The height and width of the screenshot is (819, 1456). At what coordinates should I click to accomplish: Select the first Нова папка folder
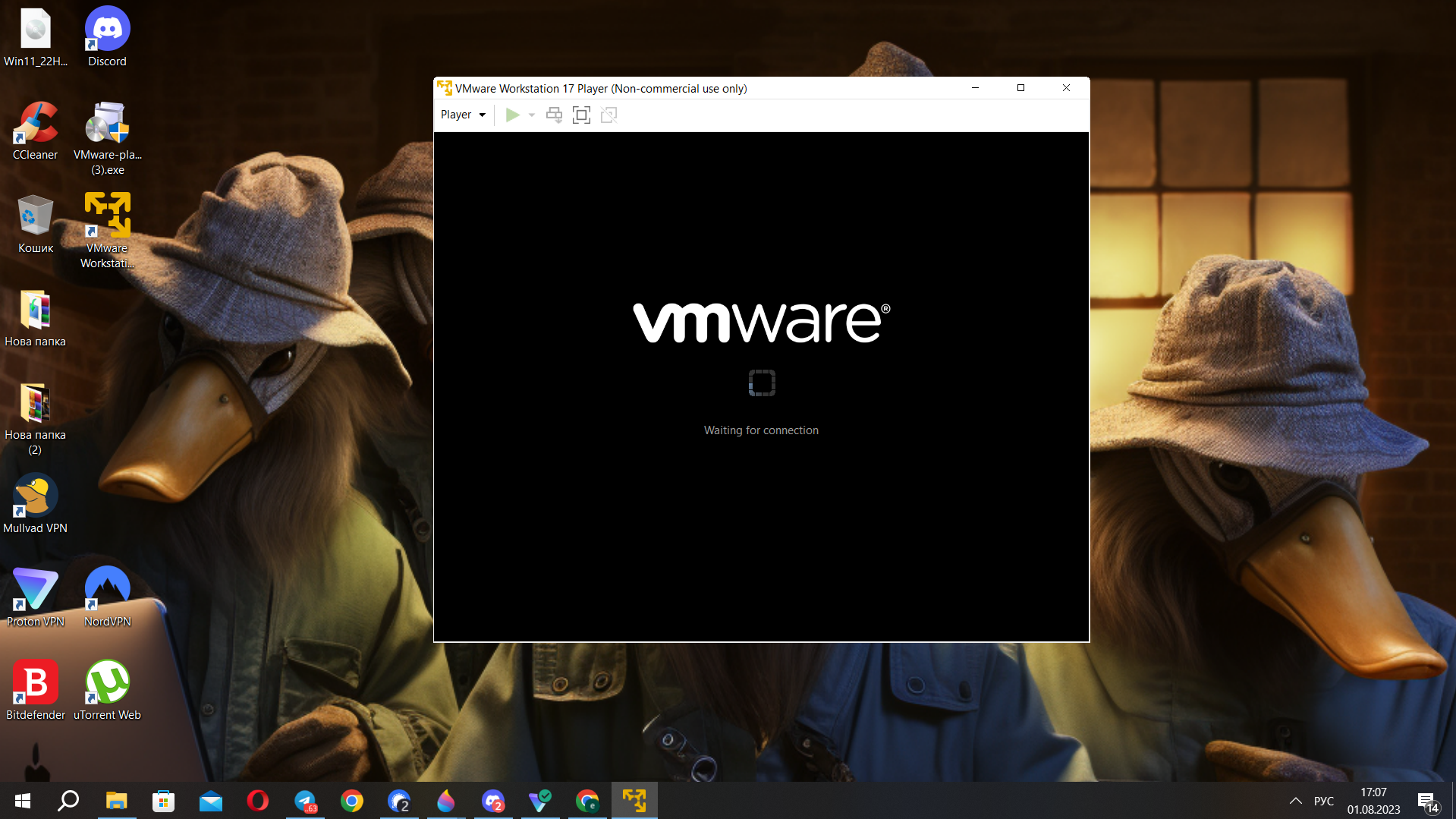(x=36, y=317)
